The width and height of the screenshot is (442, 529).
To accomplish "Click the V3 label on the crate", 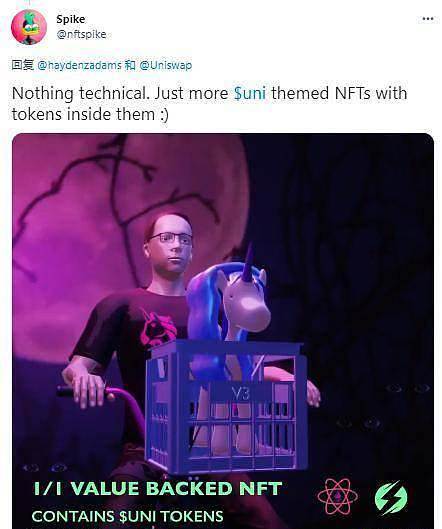I will [x=241, y=393].
